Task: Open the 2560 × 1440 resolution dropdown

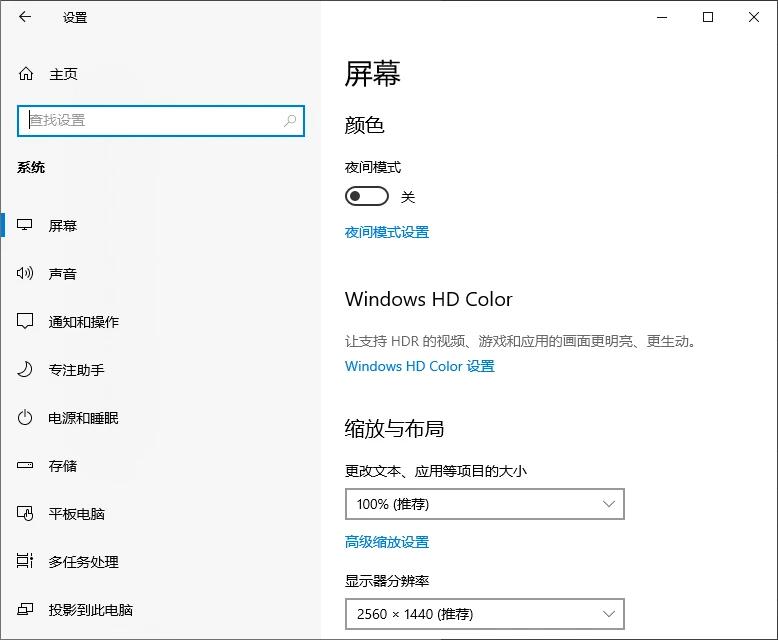Action: [x=484, y=614]
